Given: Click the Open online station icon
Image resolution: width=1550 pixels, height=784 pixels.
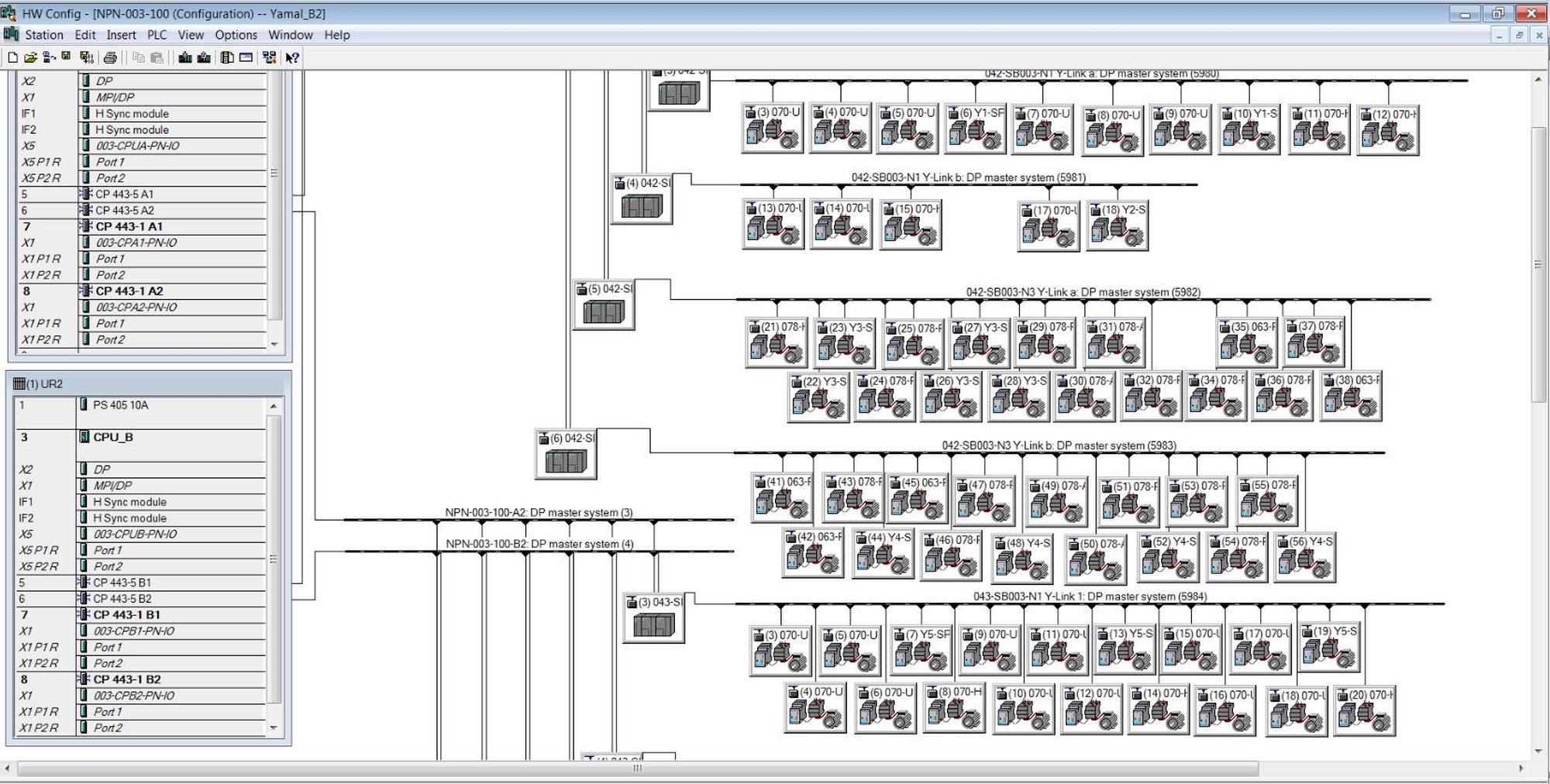Looking at the screenshot, I should (x=49, y=57).
